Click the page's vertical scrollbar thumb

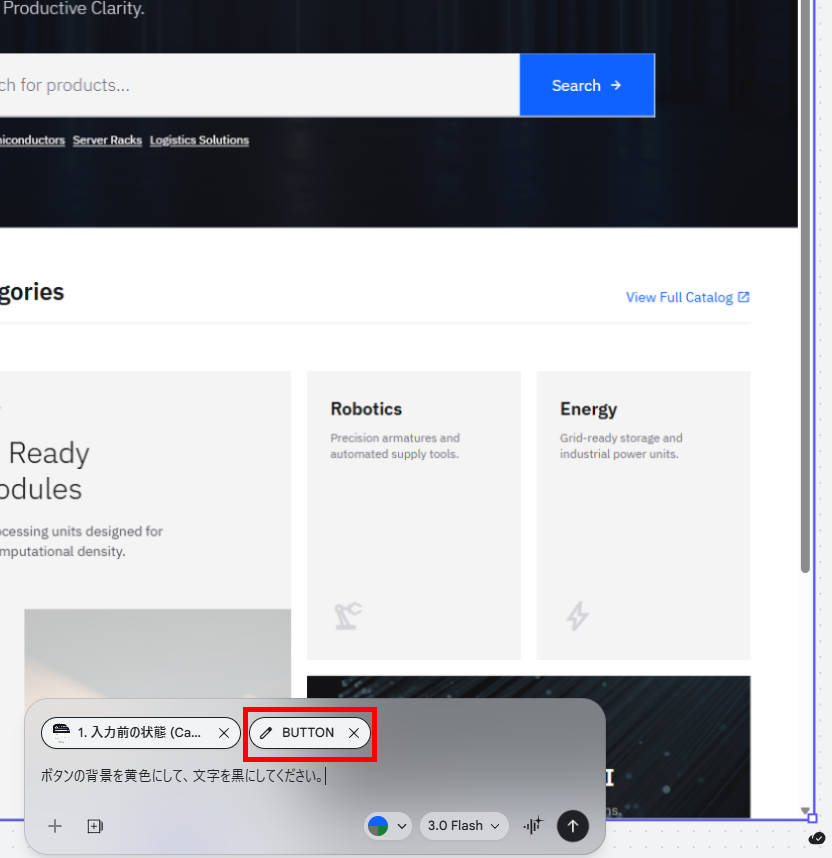[x=805, y=285]
